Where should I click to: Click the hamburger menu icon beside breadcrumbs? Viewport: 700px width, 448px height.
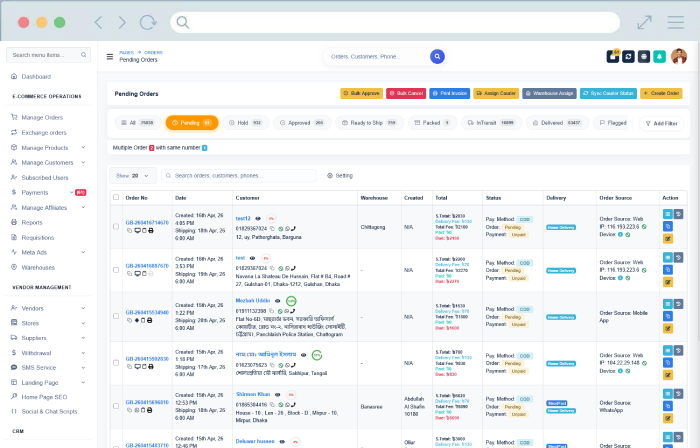[x=110, y=57]
